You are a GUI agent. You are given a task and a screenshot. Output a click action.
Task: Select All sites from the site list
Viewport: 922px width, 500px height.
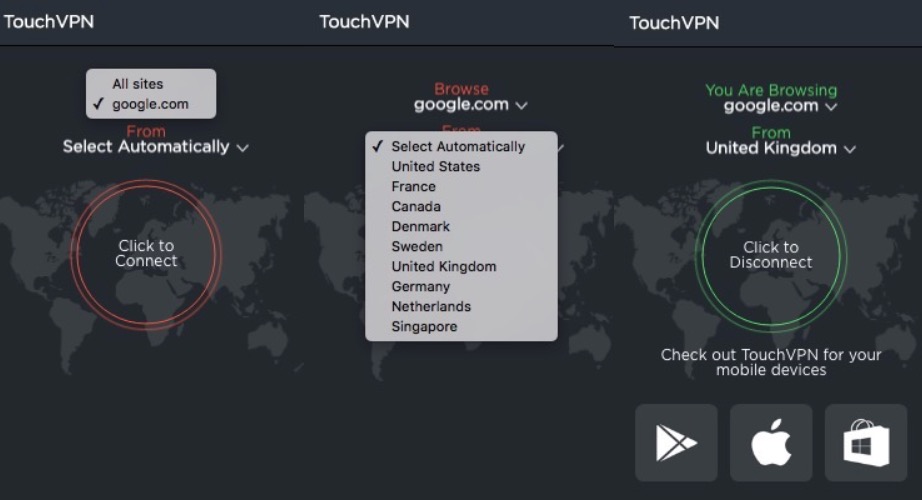(138, 84)
